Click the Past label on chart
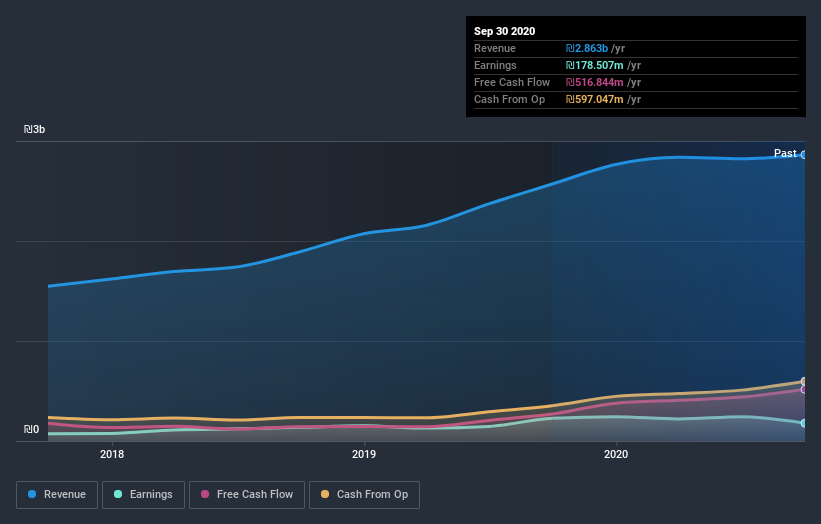821x524 pixels. point(785,153)
